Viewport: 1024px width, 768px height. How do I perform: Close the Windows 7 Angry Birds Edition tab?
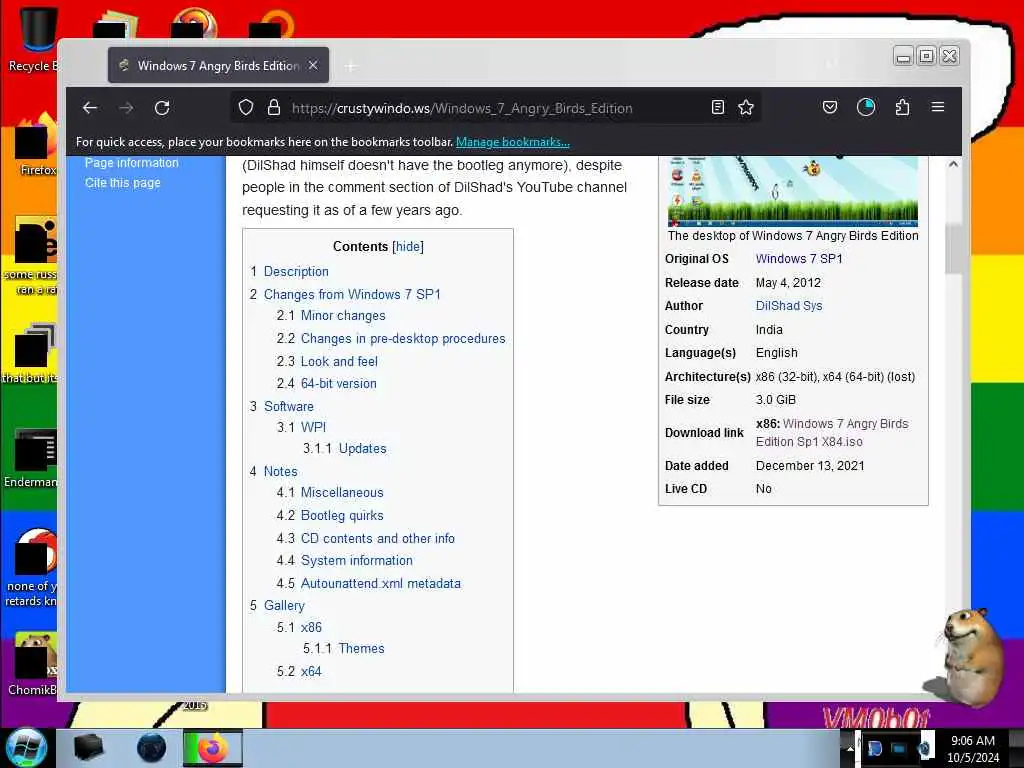coord(313,65)
